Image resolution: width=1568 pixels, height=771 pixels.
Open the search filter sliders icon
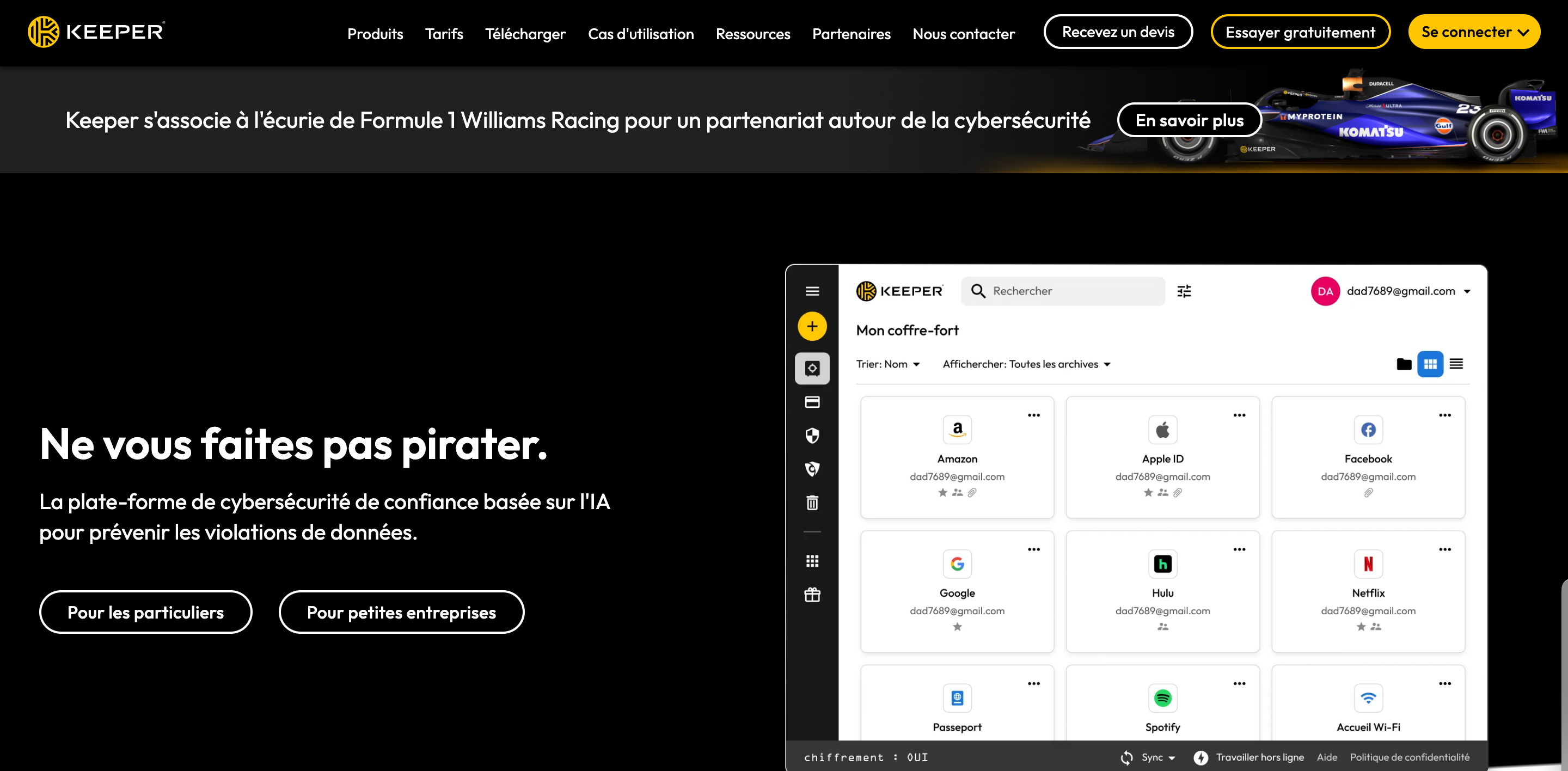pos(1184,291)
